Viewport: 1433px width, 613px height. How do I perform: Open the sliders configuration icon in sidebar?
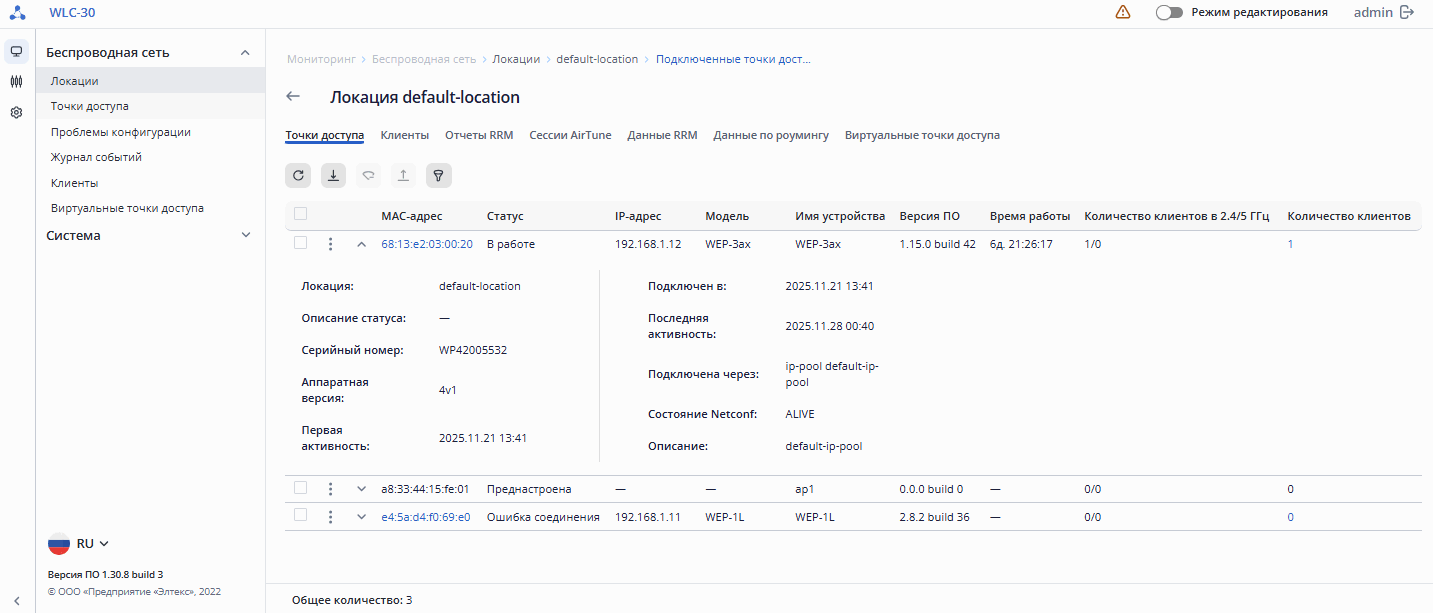tap(16, 82)
